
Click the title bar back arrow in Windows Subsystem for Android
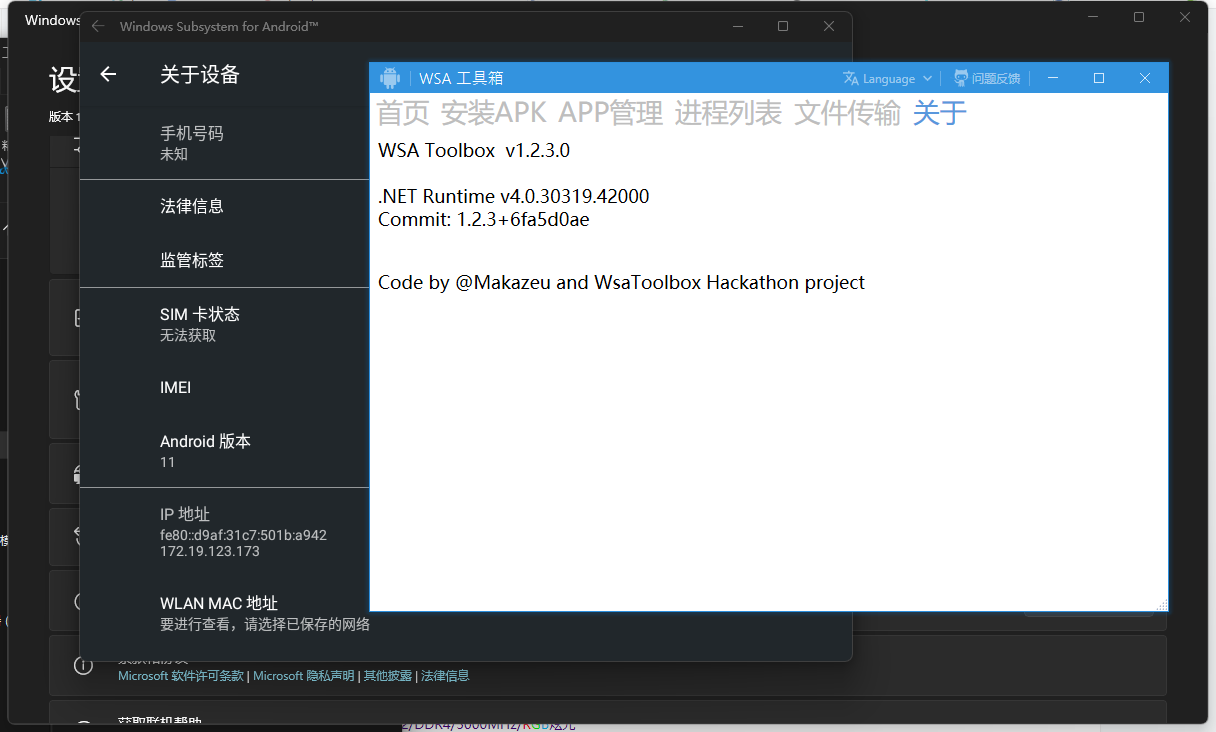click(x=98, y=26)
